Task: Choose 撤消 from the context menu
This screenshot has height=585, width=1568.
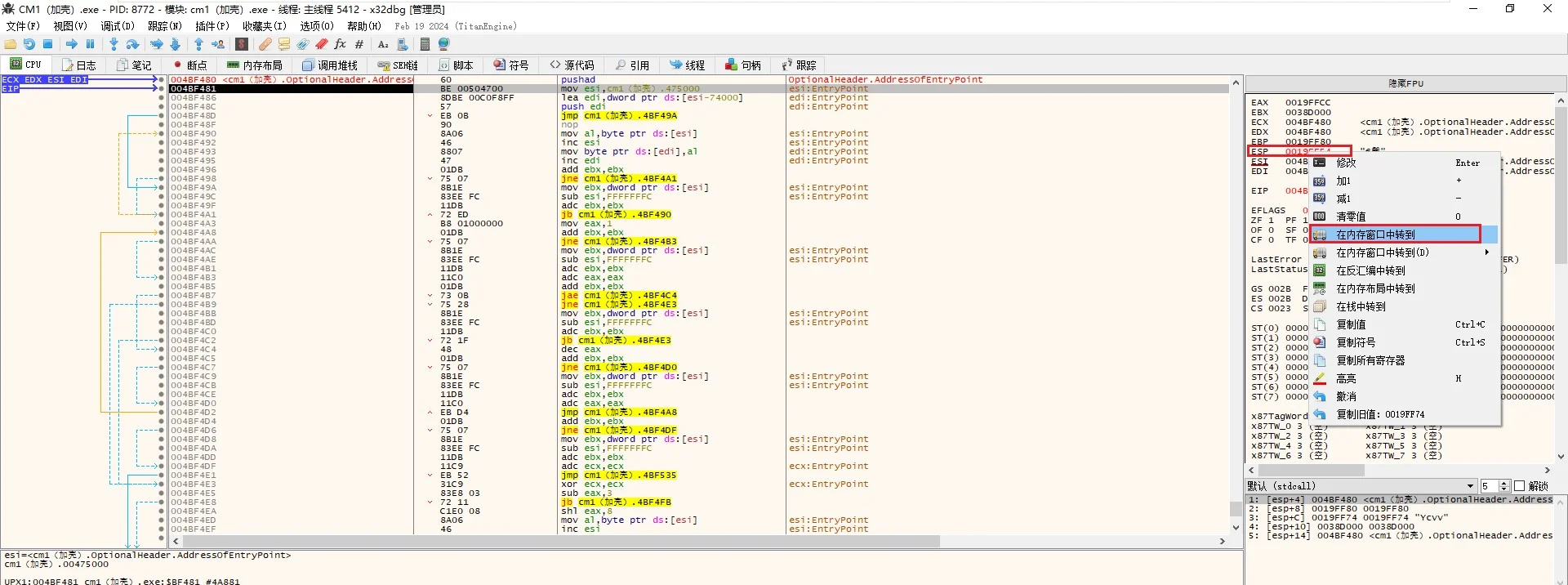Action: (x=1405, y=396)
